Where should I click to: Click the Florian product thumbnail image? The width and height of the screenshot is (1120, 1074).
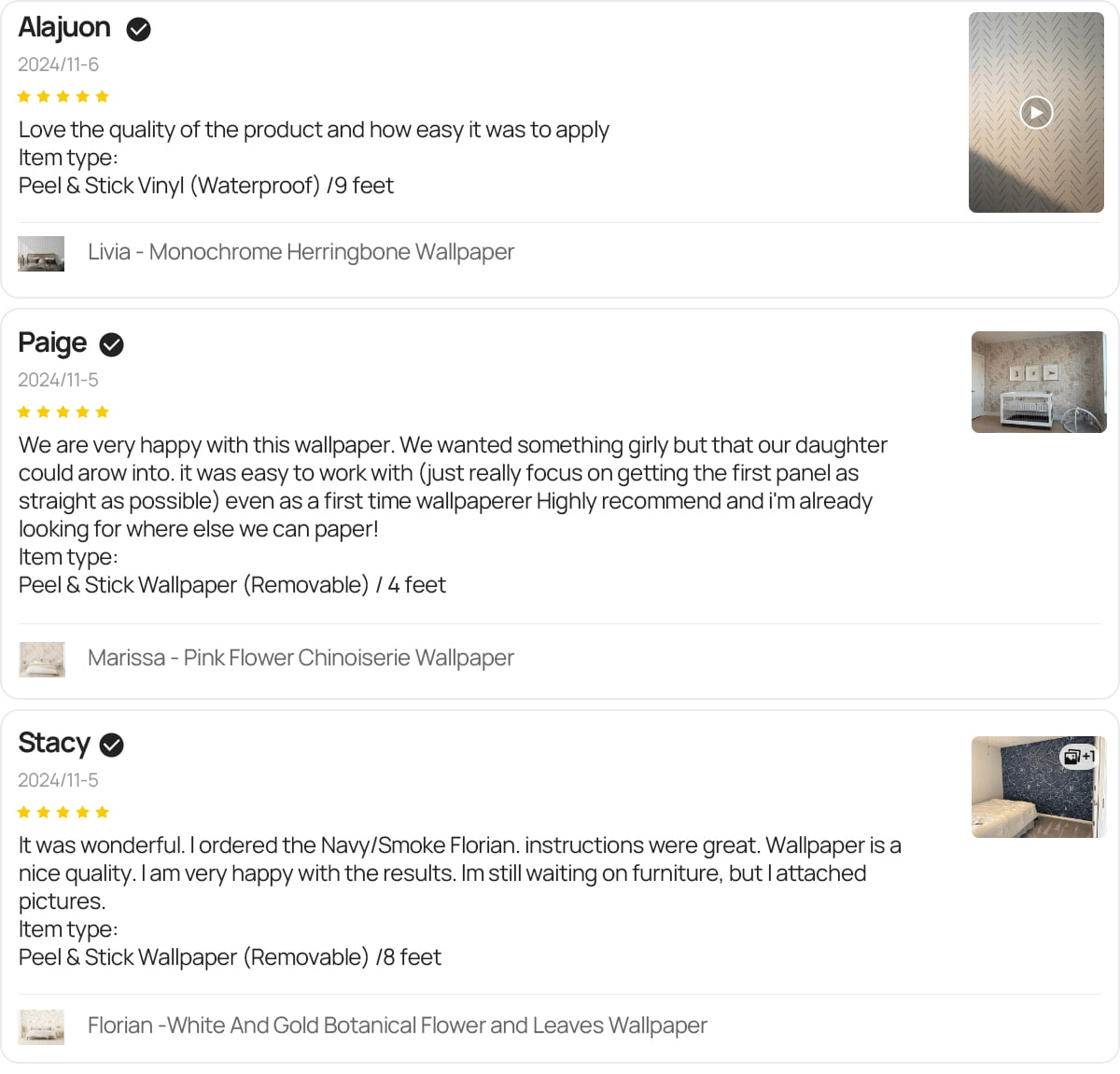pos(41,1026)
